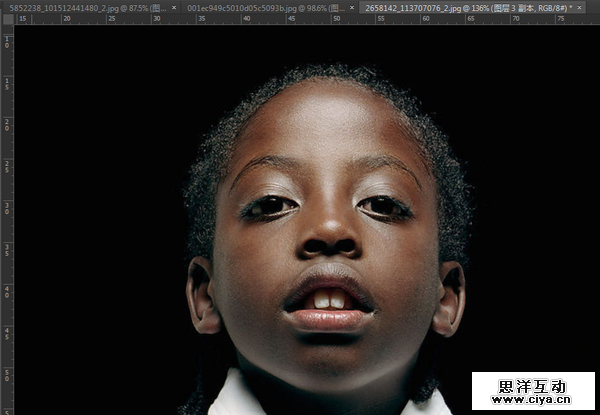Click the 40 mark on vertical ruler
This screenshot has height=415, width=600.
[x=6, y=294]
